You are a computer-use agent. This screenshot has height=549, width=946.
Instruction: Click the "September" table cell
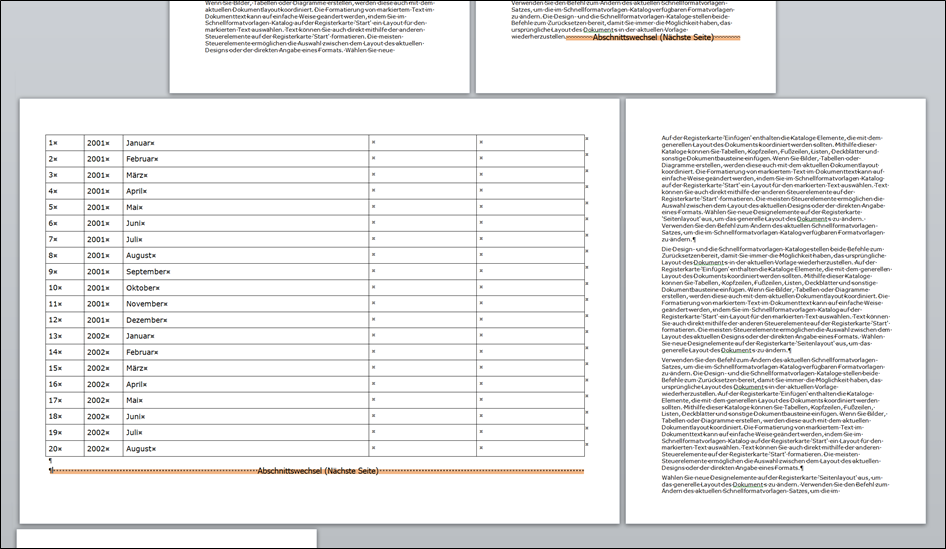coord(148,272)
